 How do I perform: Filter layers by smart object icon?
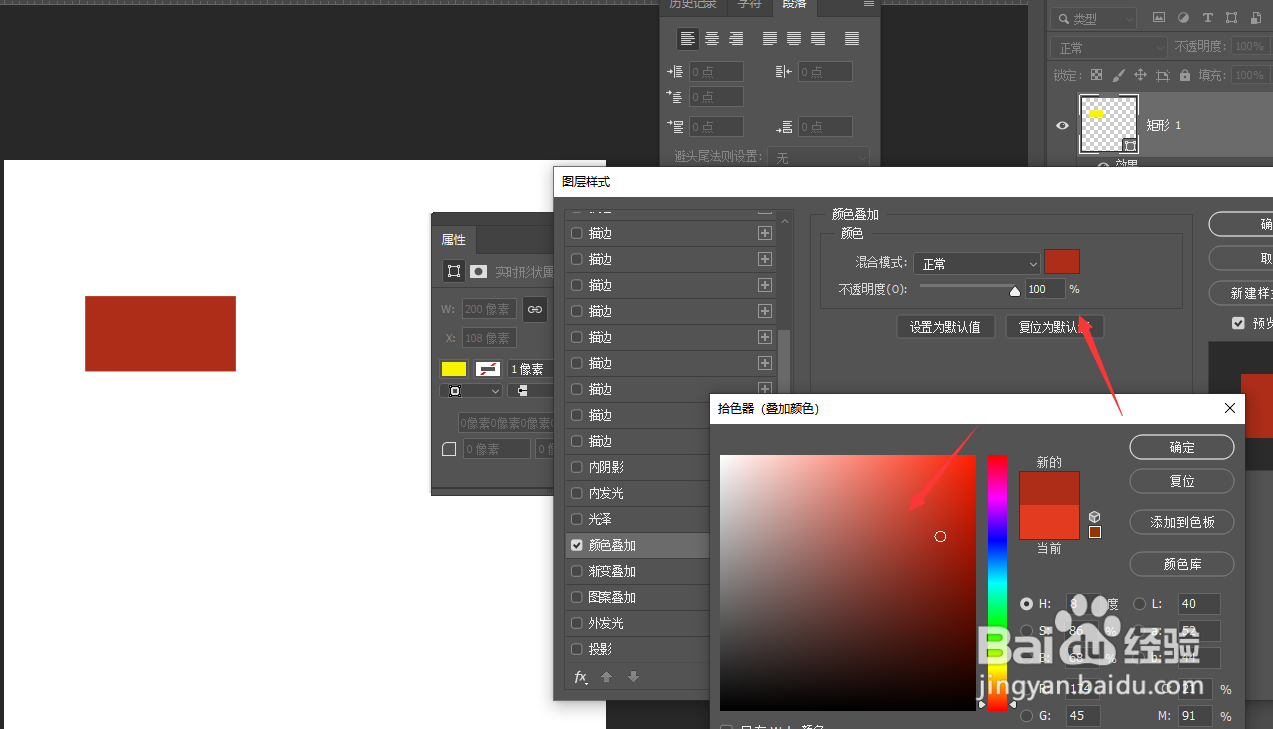[1255, 18]
